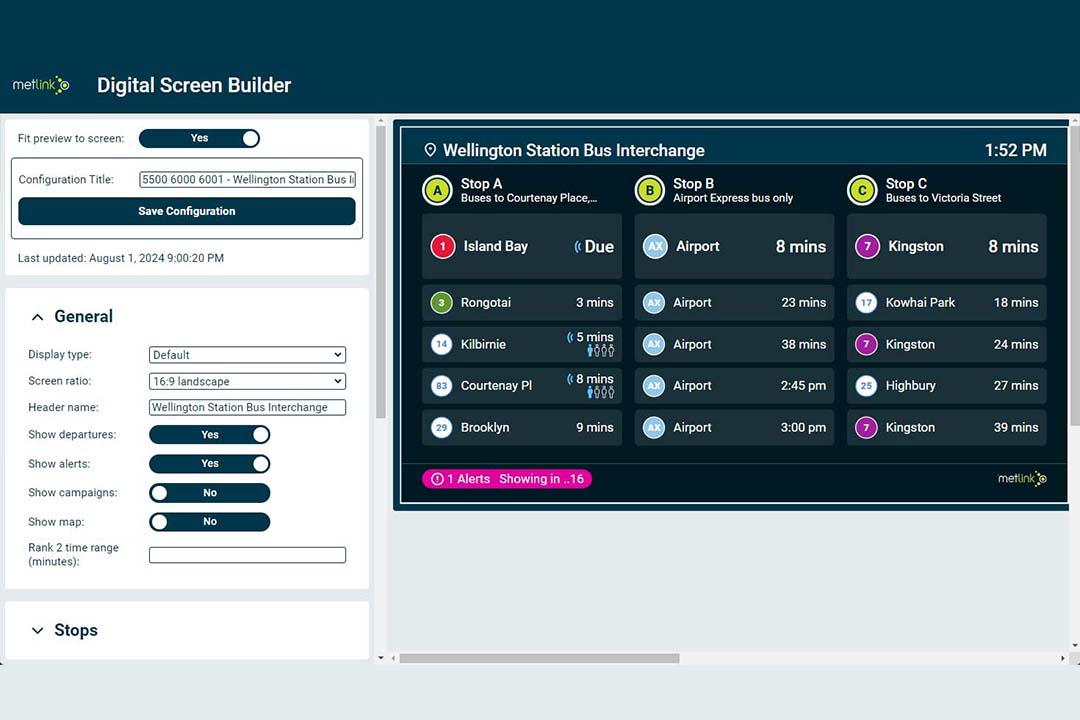Image resolution: width=1080 pixels, height=720 pixels.
Task: Click route 7 badge on Kingston 39 mins
Action: pos(866,427)
